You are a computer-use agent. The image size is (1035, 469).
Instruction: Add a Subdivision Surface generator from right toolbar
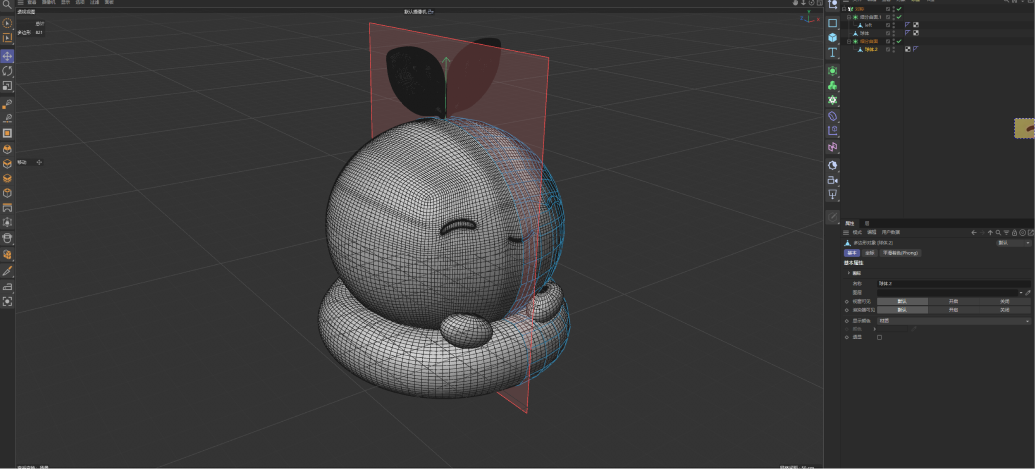832,71
